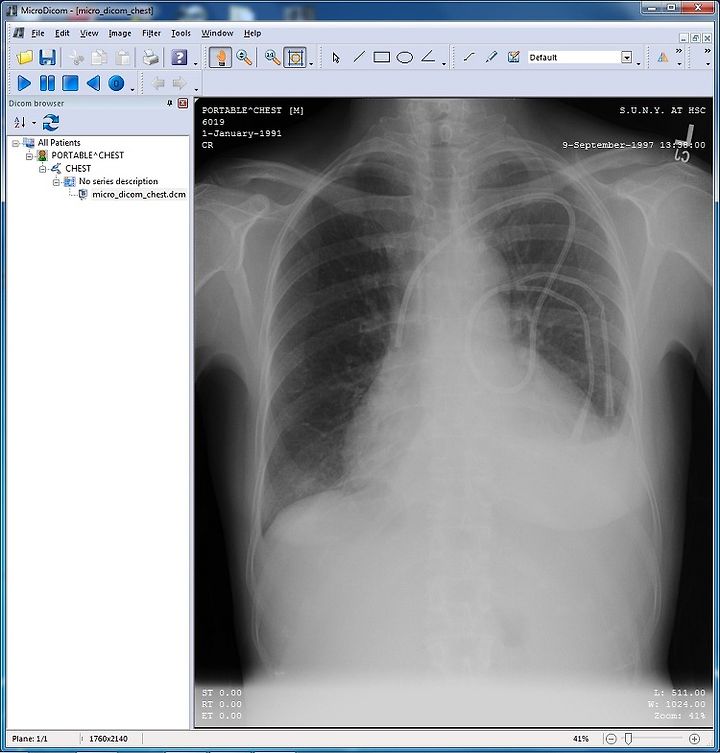
Task: Open the Help menu
Action: (x=253, y=33)
